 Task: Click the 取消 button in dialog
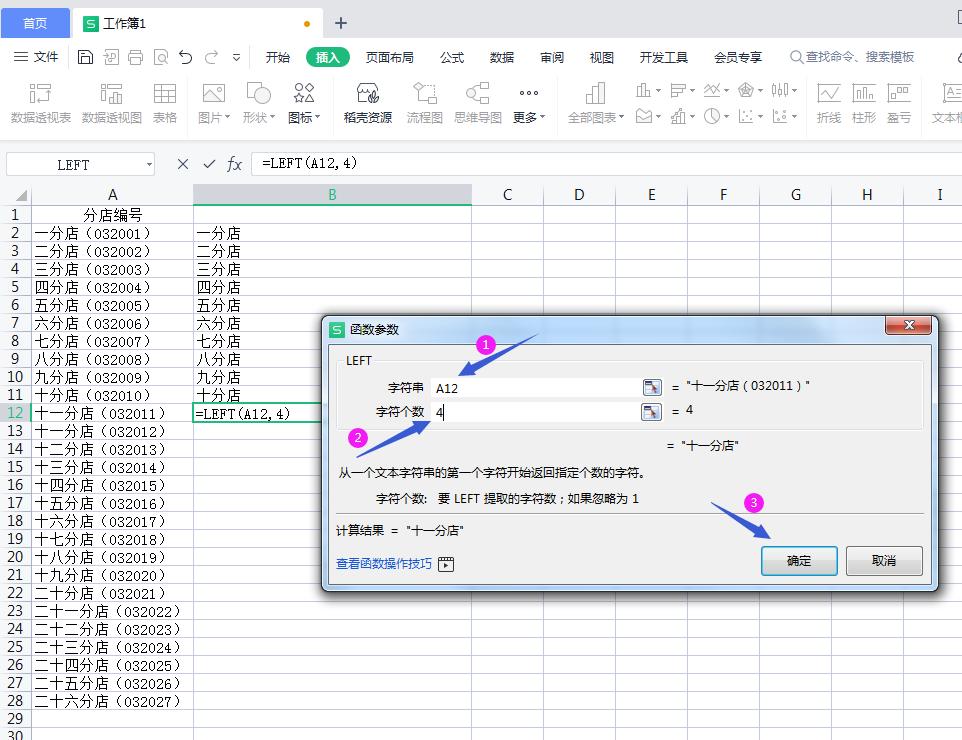click(883, 560)
